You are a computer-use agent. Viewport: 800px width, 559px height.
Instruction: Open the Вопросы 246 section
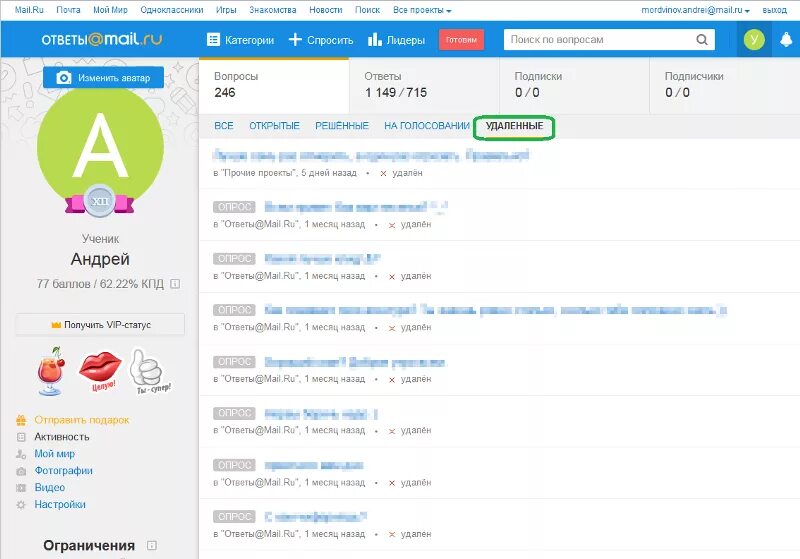(x=274, y=85)
